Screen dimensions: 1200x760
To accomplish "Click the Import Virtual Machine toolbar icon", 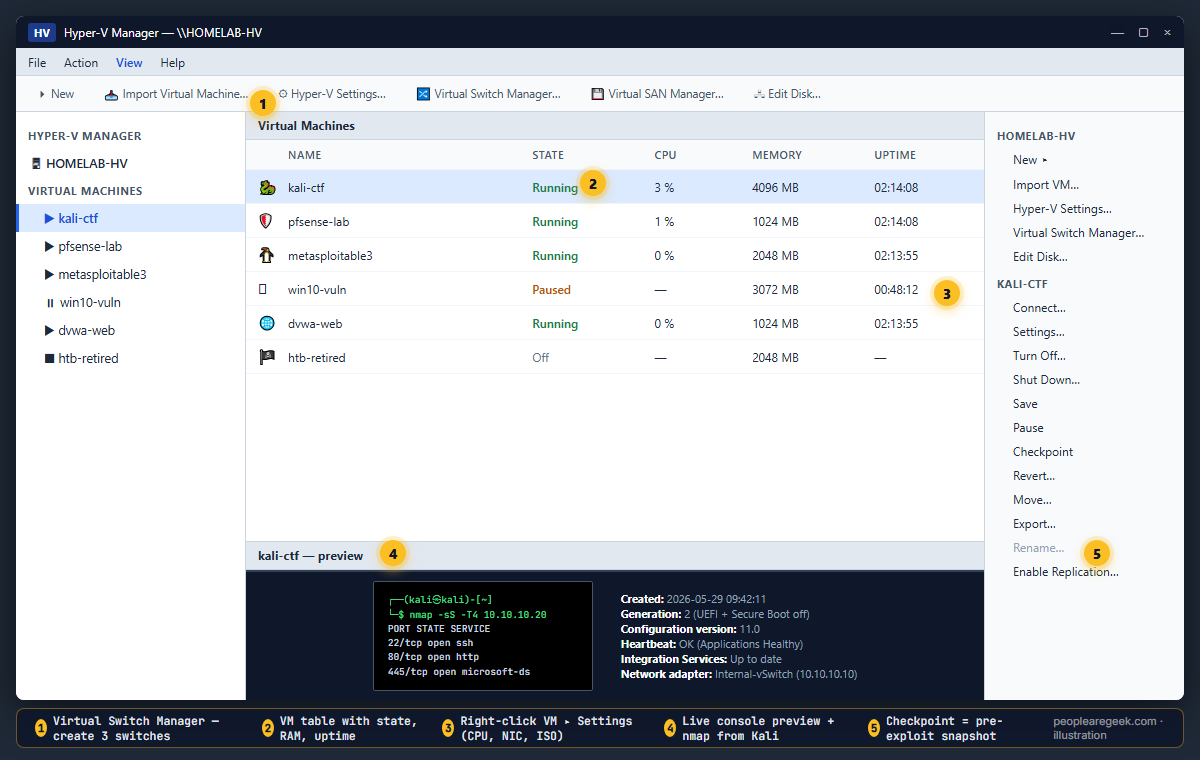I will coord(111,94).
